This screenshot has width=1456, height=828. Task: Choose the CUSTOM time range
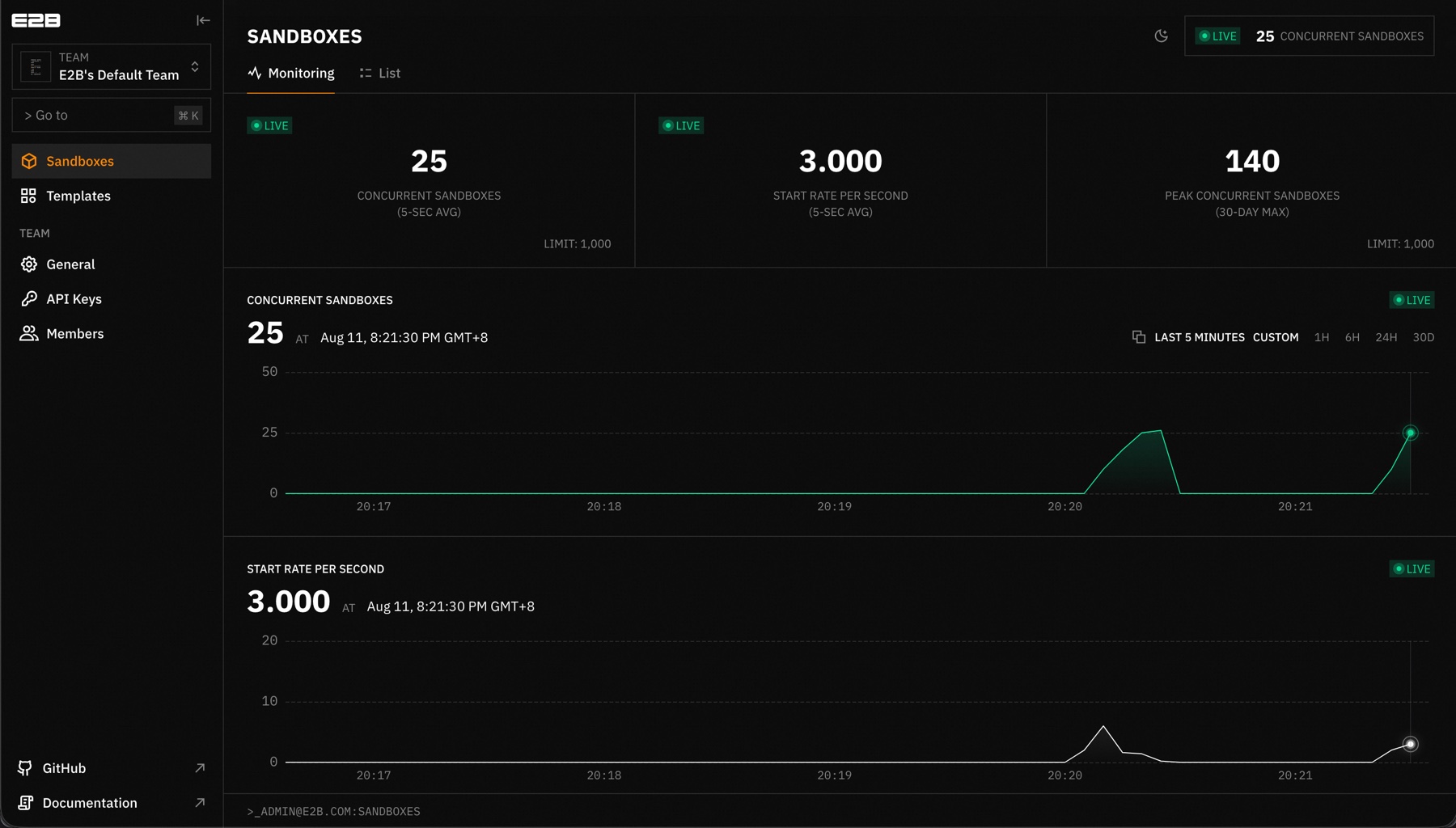(x=1276, y=337)
